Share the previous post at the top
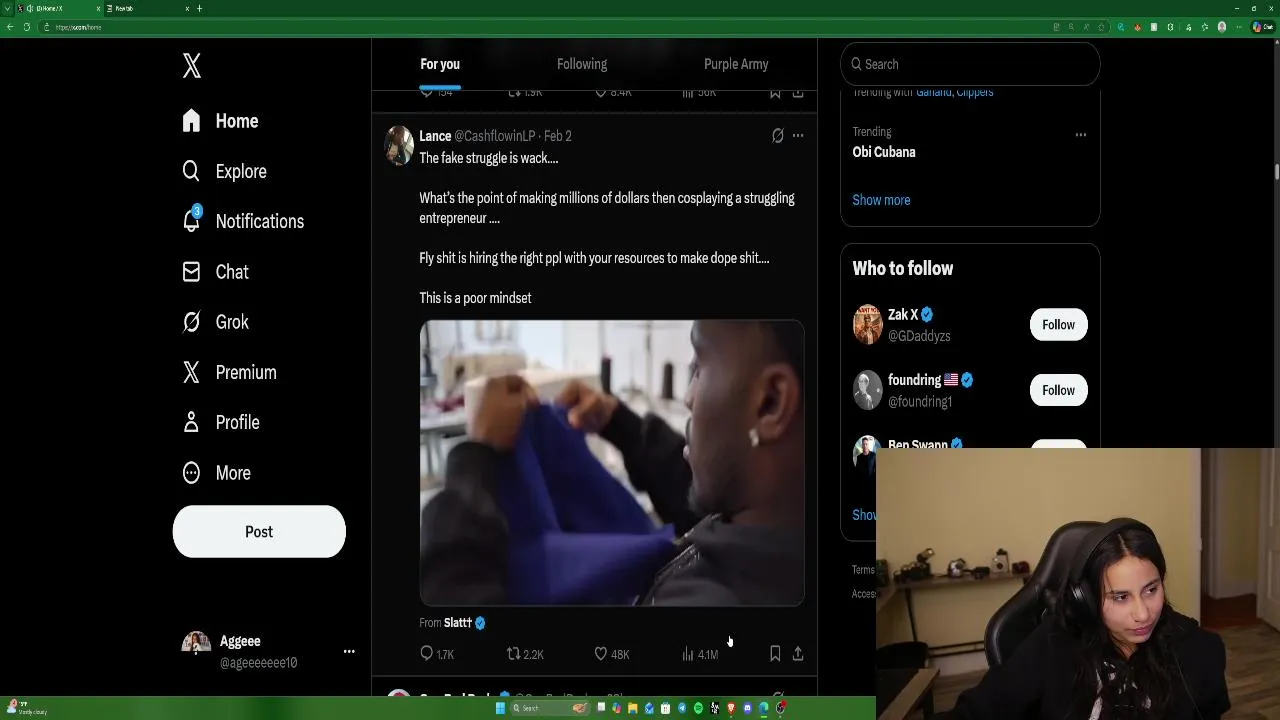The height and width of the screenshot is (720, 1280). click(x=798, y=92)
